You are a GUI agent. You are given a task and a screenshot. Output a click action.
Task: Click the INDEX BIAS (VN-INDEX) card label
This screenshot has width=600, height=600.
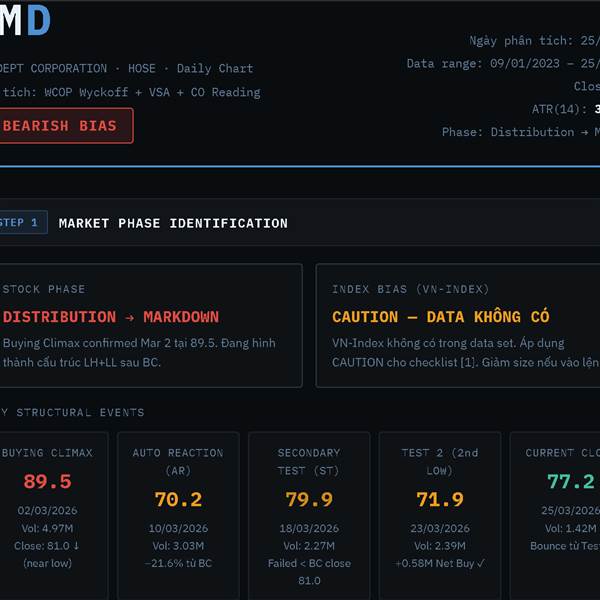click(410, 289)
